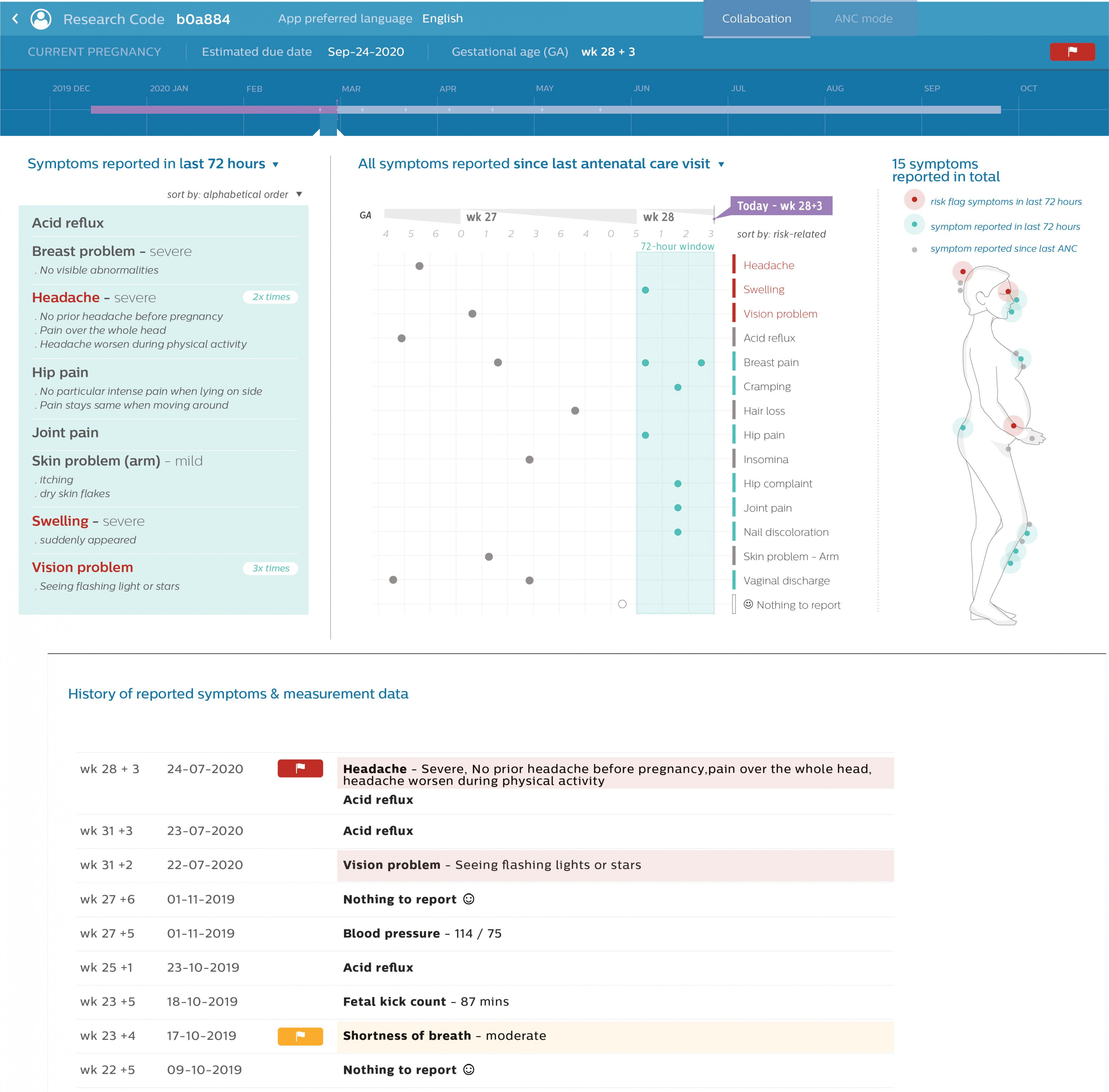
Task: Toggle the 'symptom reported in last 72 hours' legend marker
Action: tap(914, 225)
